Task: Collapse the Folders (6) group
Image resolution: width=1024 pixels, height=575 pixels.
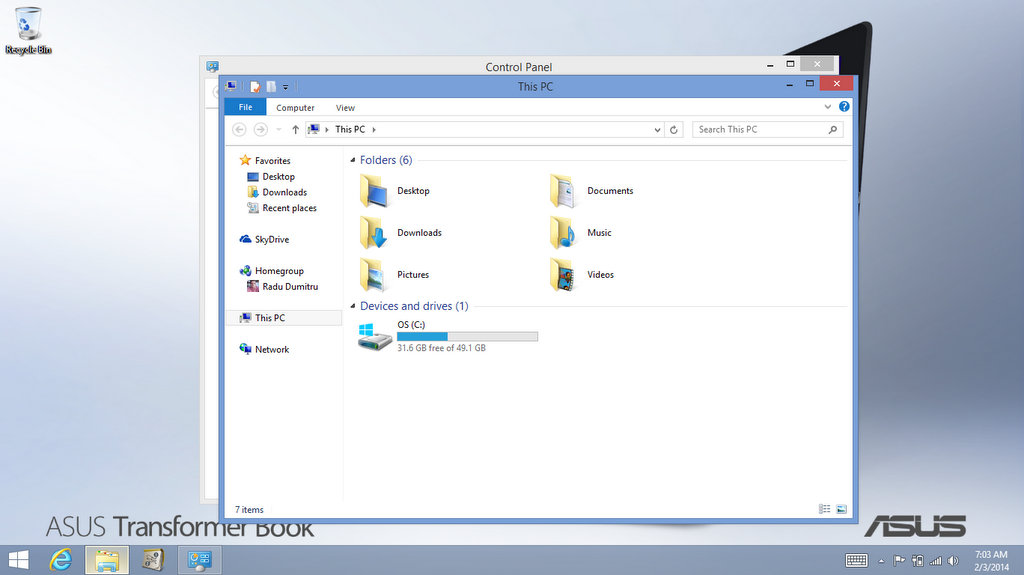Action: coord(352,161)
